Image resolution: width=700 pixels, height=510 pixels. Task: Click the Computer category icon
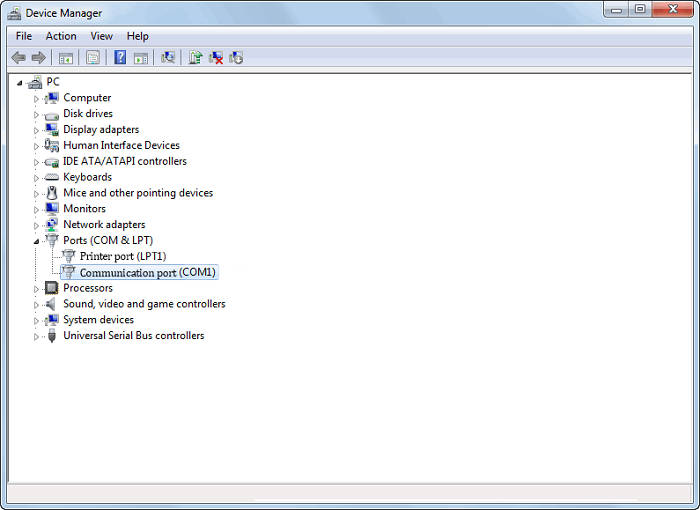[x=52, y=98]
